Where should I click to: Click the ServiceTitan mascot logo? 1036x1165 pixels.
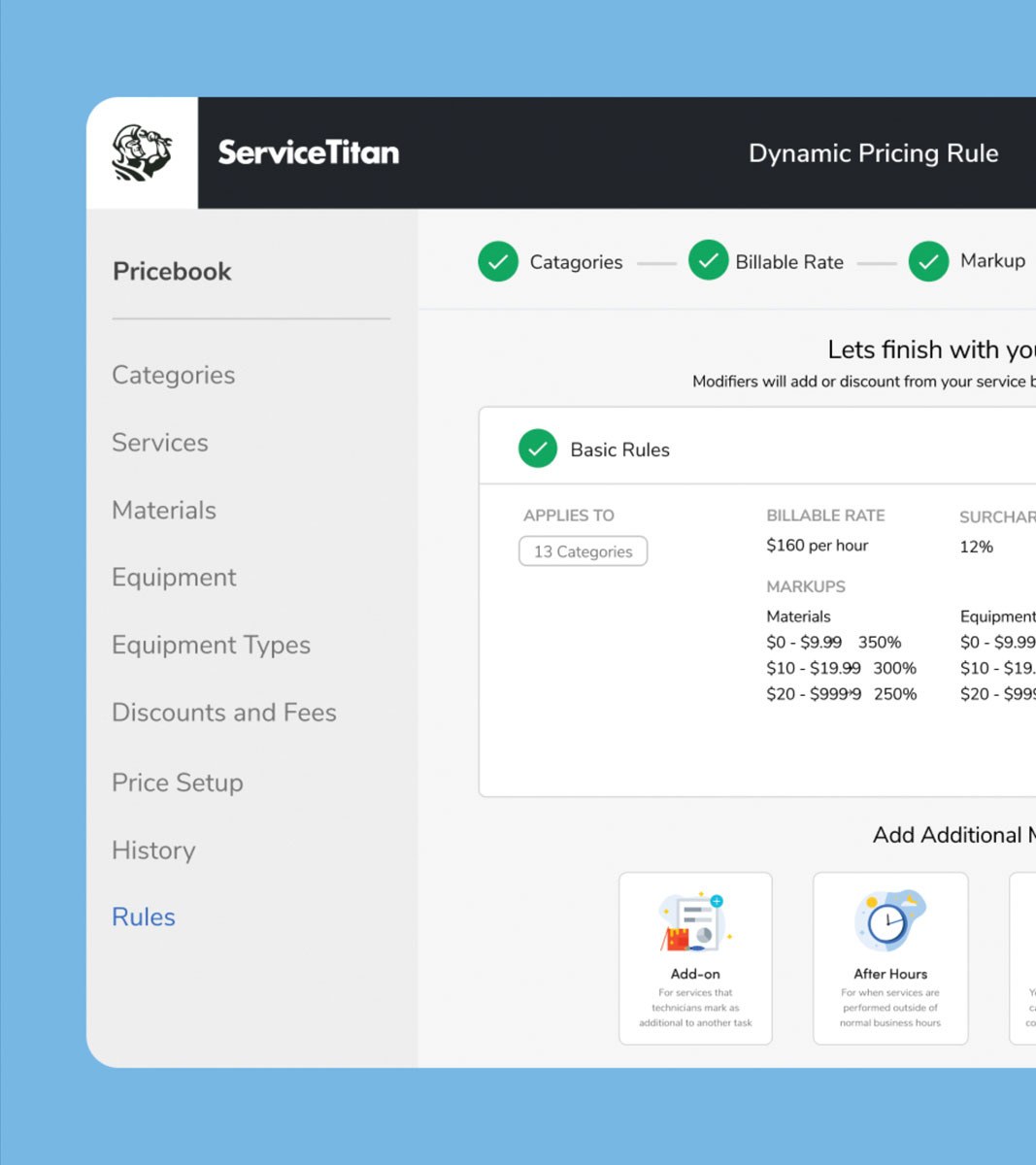pyautogui.click(x=142, y=152)
